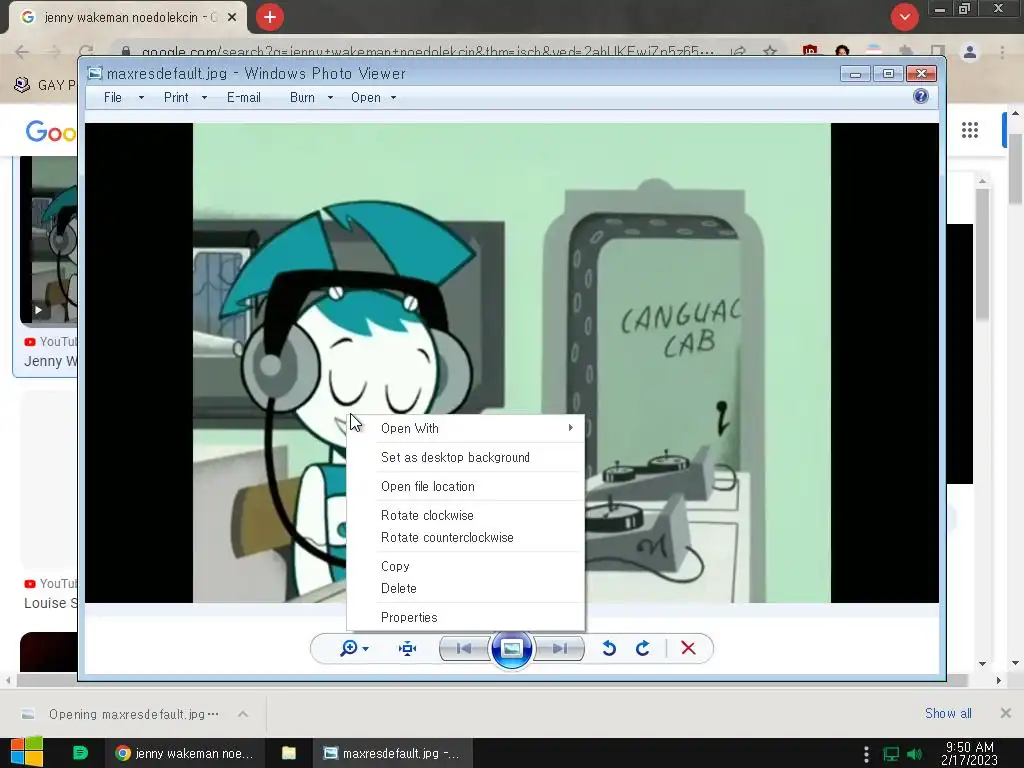Image resolution: width=1024 pixels, height=768 pixels.
Task: Expand the File menu dropdown arrow
Action: [x=141, y=98]
